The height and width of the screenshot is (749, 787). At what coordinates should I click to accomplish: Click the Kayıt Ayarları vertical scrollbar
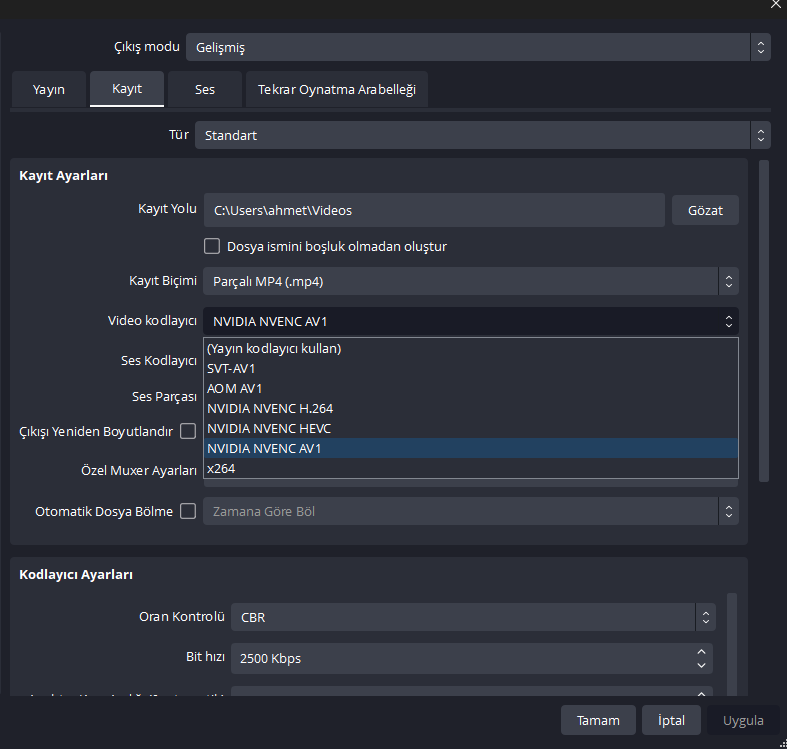(x=763, y=320)
